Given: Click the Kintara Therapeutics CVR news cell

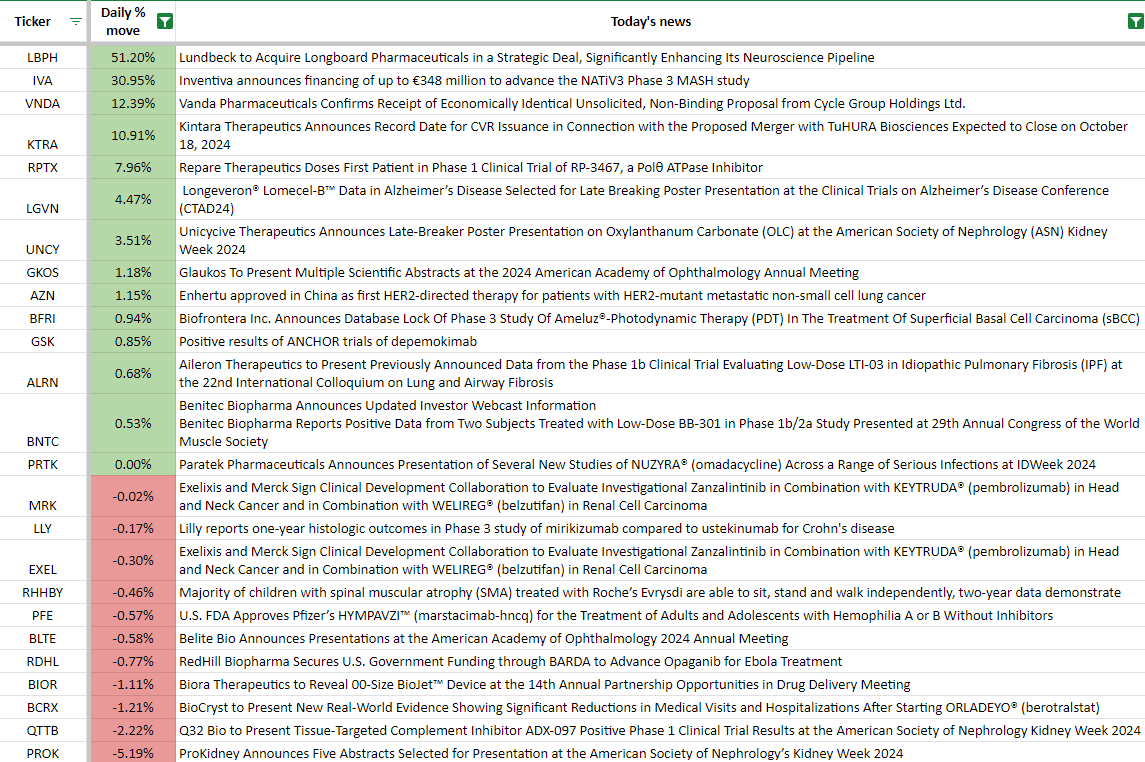Looking at the screenshot, I should tap(660, 136).
